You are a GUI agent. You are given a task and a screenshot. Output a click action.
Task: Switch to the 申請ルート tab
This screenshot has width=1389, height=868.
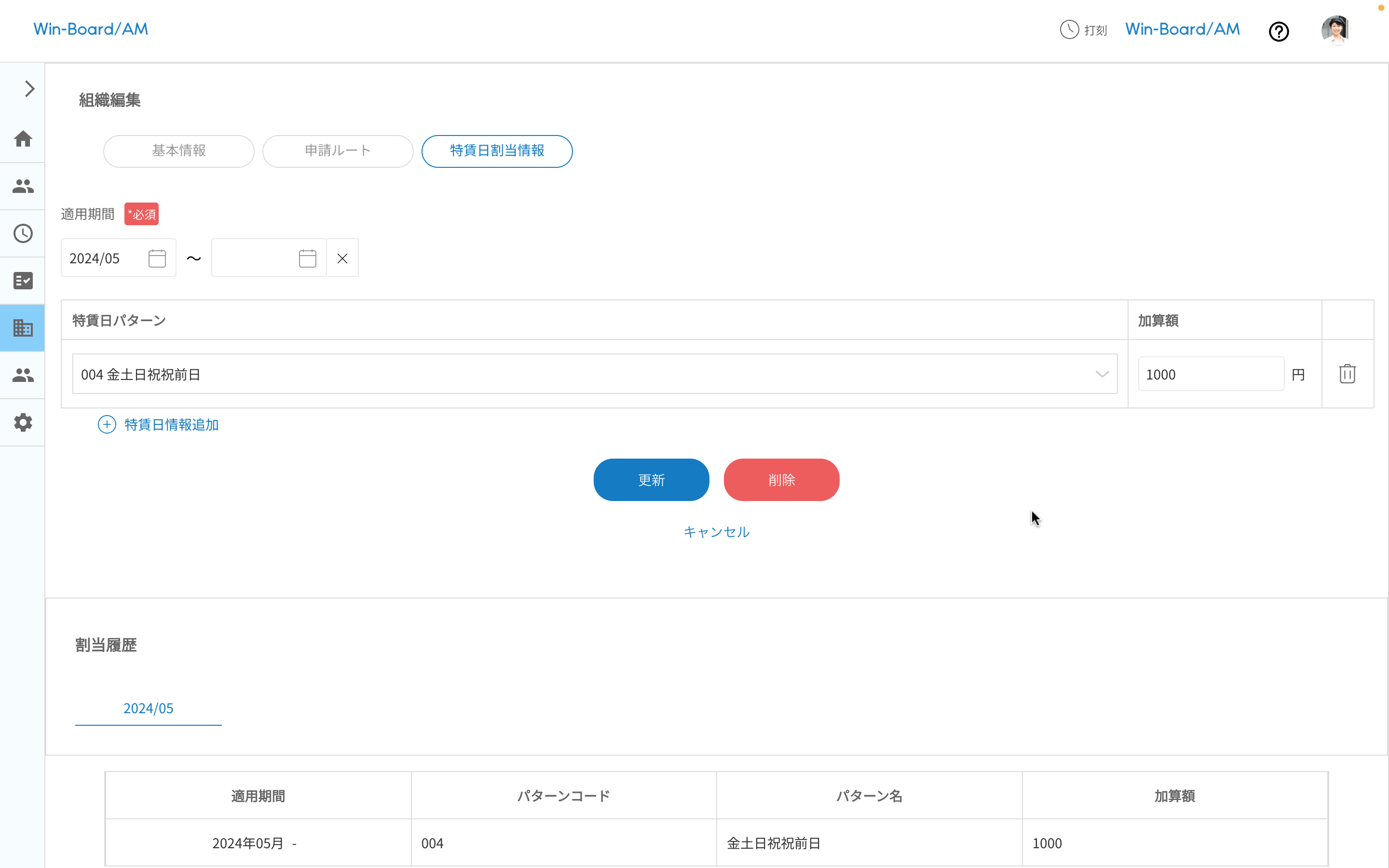pos(338,151)
